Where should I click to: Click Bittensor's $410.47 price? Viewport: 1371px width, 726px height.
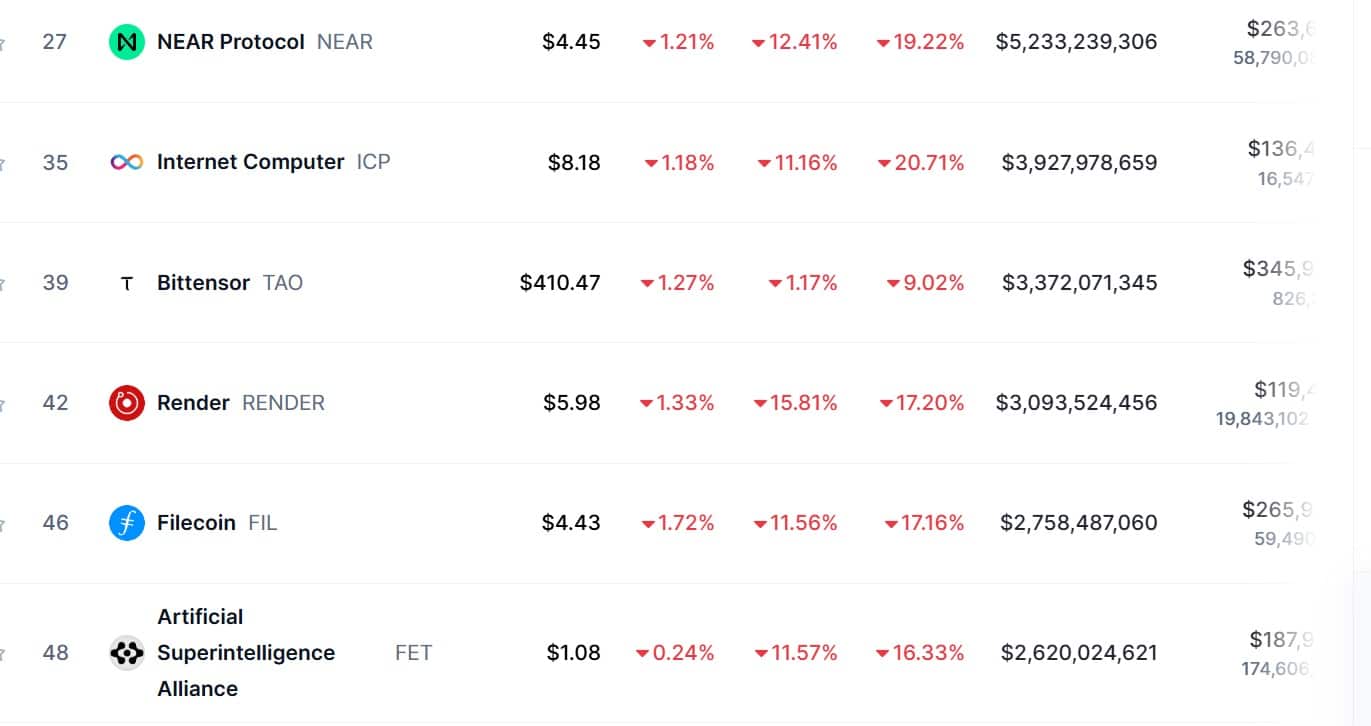(560, 283)
